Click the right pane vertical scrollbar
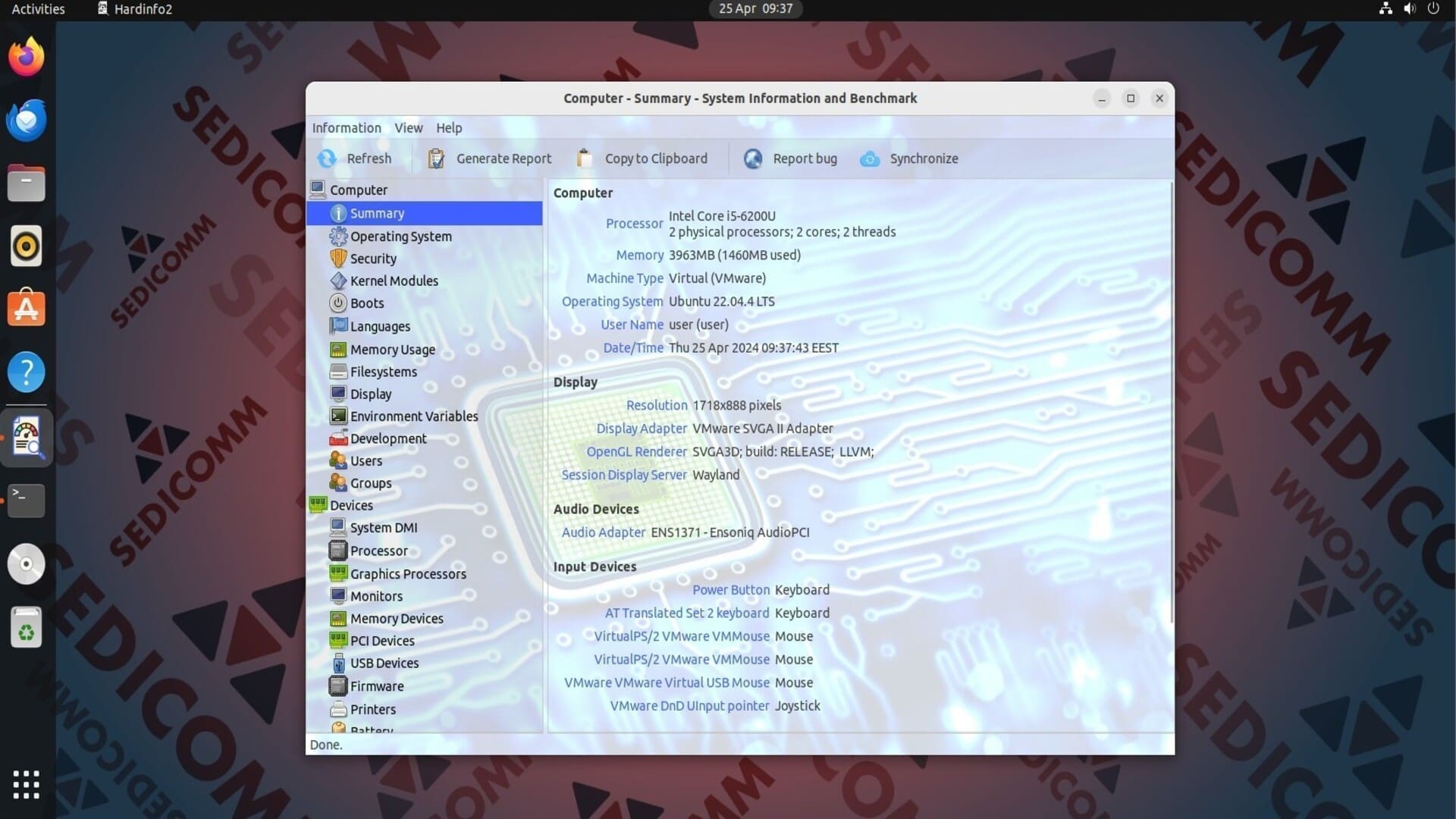 click(x=1172, y=402)
